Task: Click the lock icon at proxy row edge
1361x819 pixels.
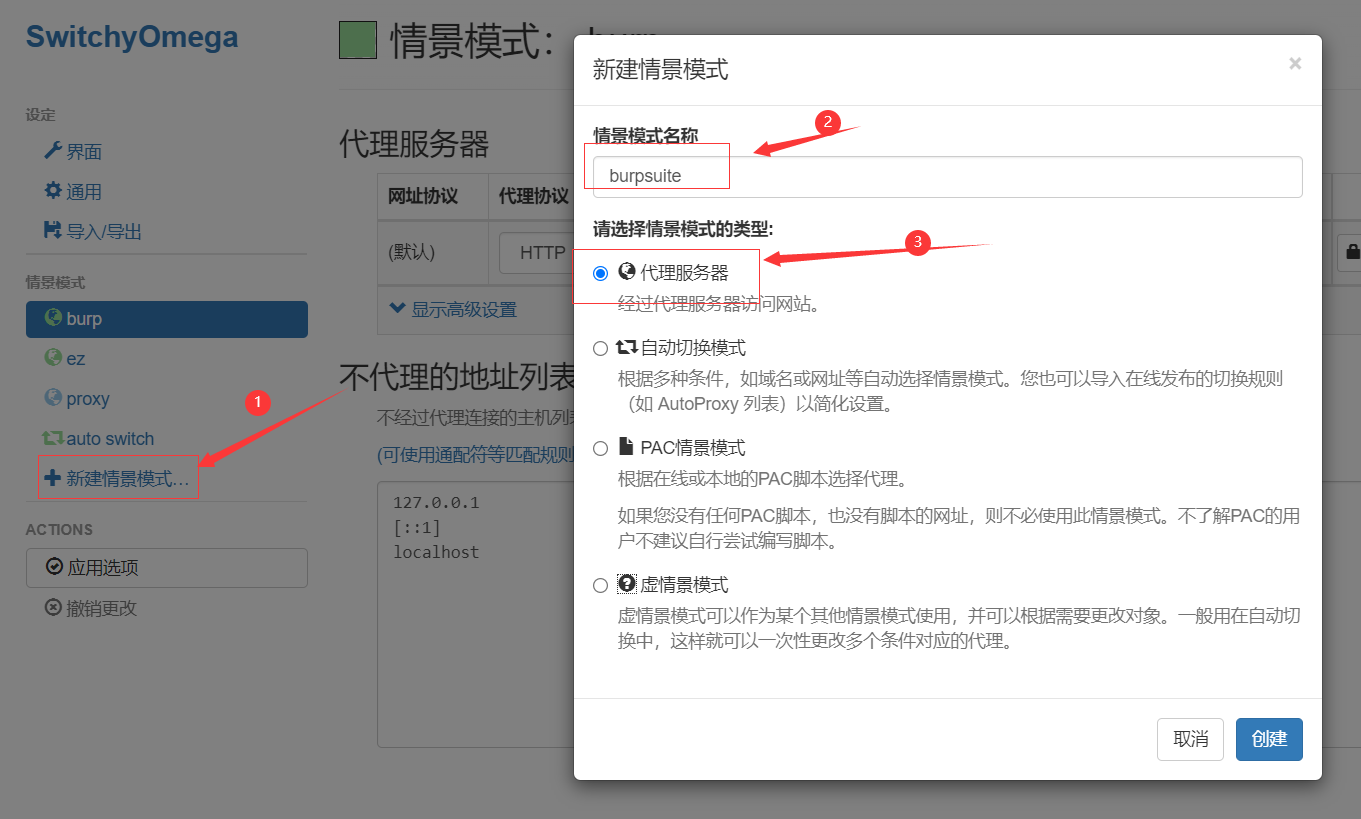Action: point(1352,252)
